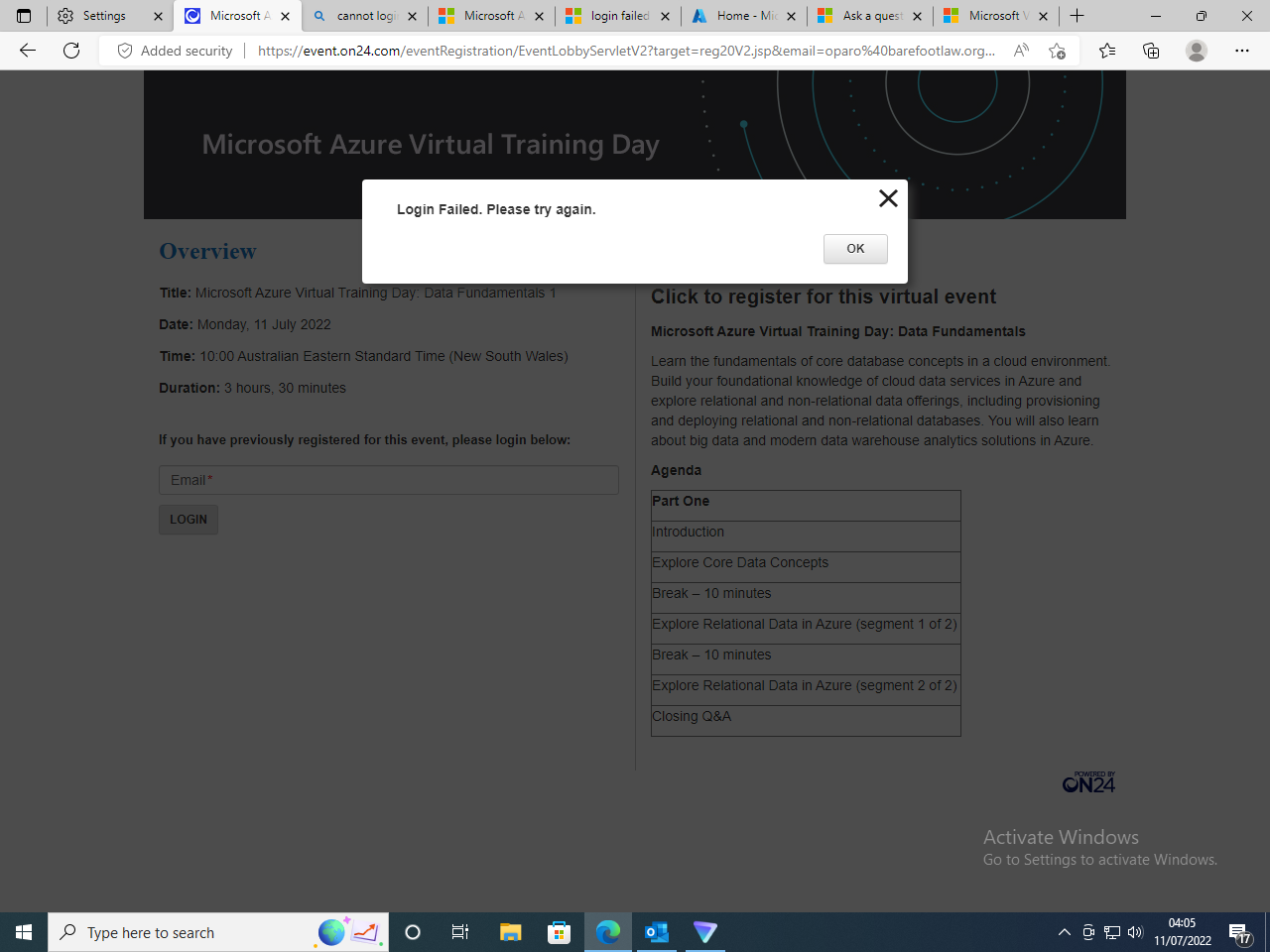Viewport: 1270px width, 952px height.
Task: Click OK in the Login Failed dialog
Action: pyautogui.click(x=855, y=249)
